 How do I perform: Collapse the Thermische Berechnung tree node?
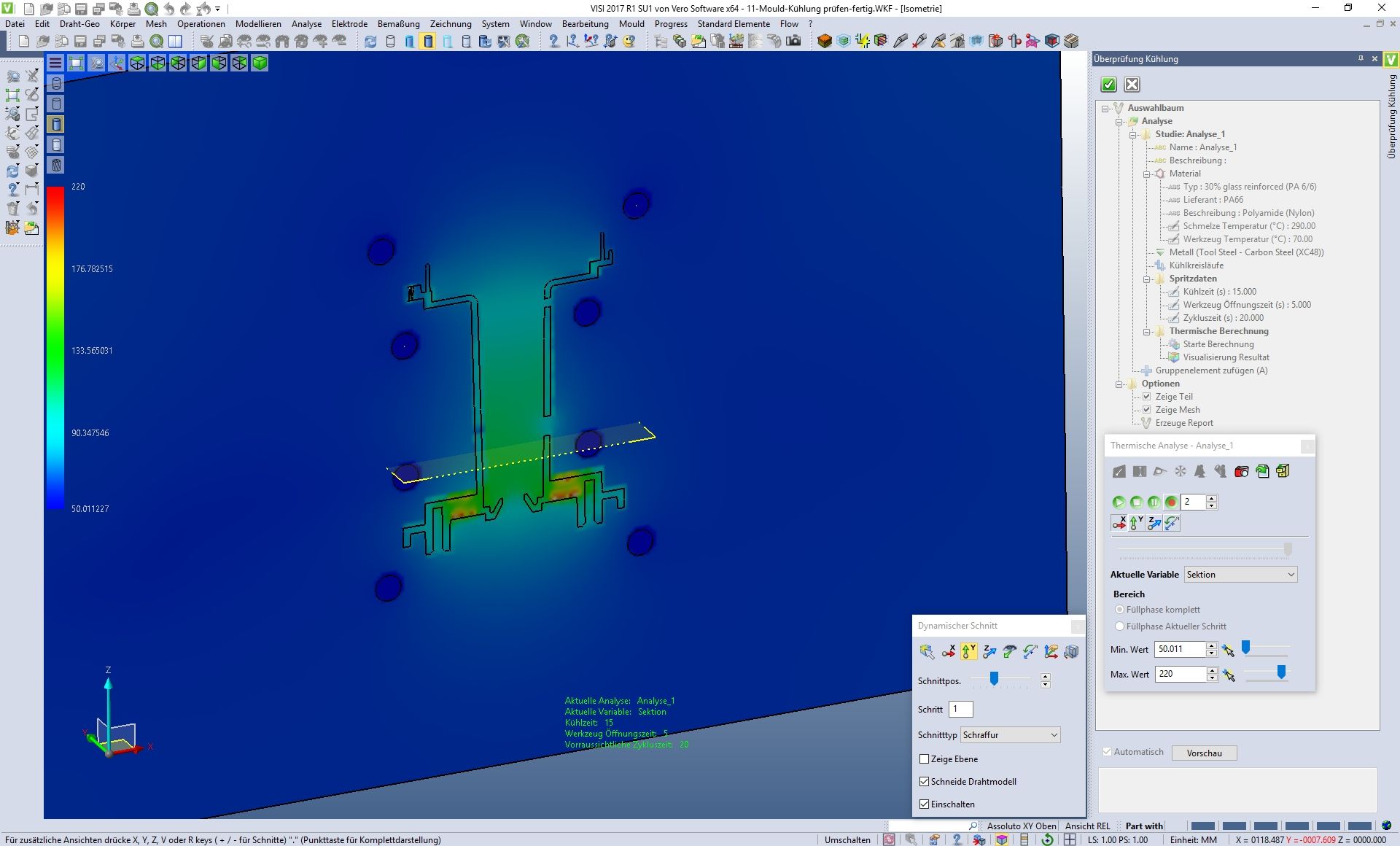tap(1147, 331)
